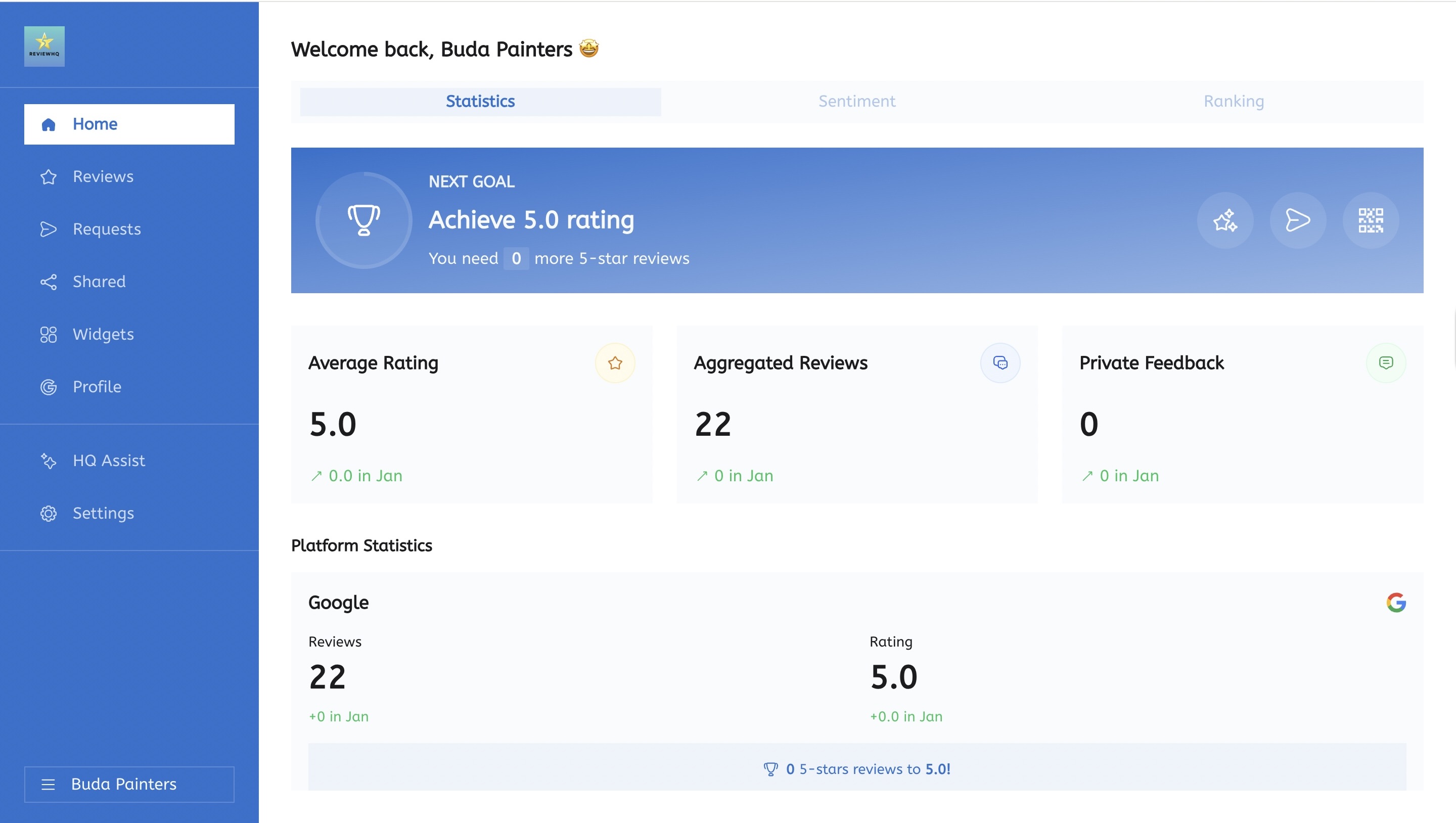Go to Home via the sidebar
Screen dimensions: 1456x823
tap(95, 124)
